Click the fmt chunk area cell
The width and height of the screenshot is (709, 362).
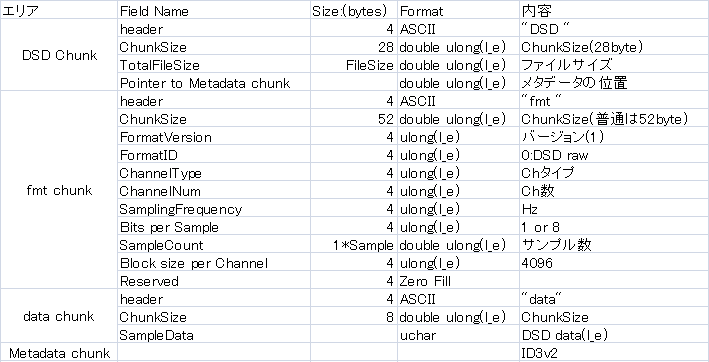59,190
